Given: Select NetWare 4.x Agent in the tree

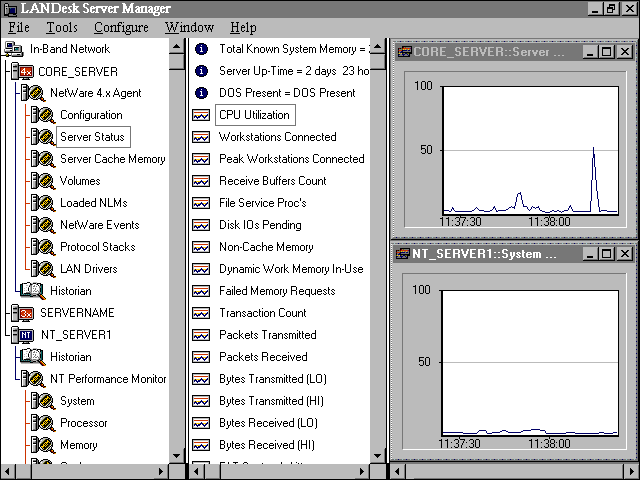Looking at the screenshot, I should (96, 93).
